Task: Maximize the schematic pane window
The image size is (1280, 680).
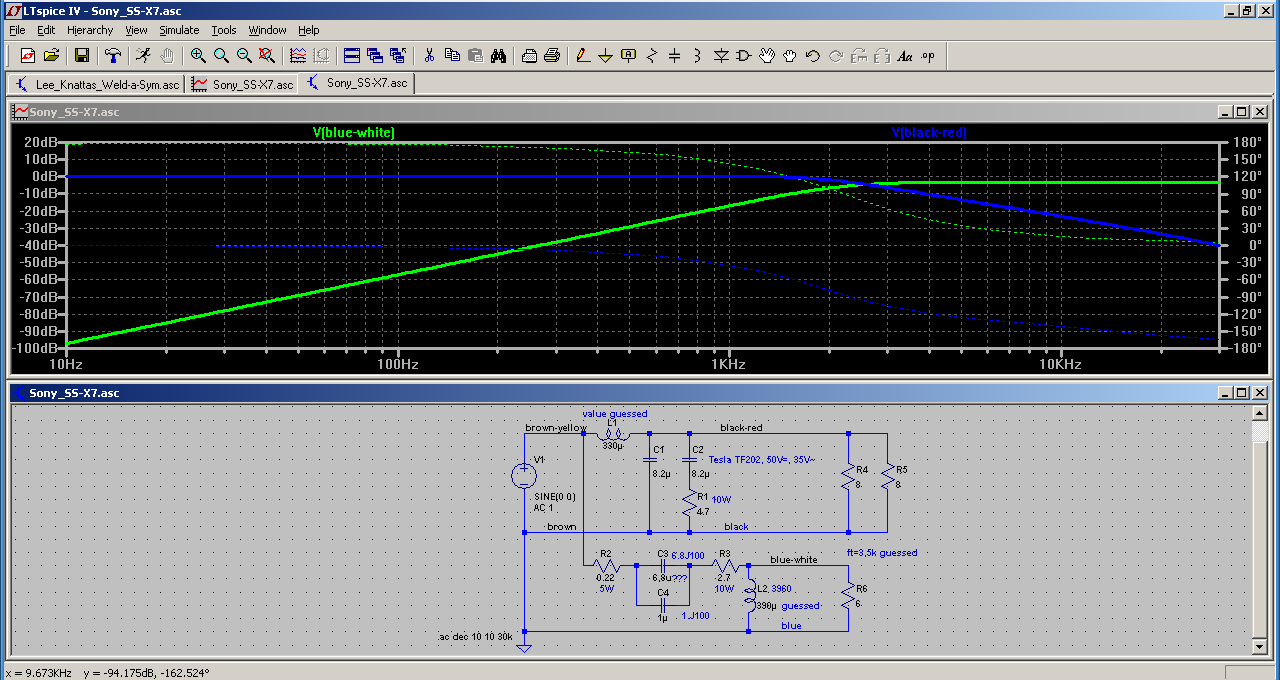Action: click(x=1241, y=393)
